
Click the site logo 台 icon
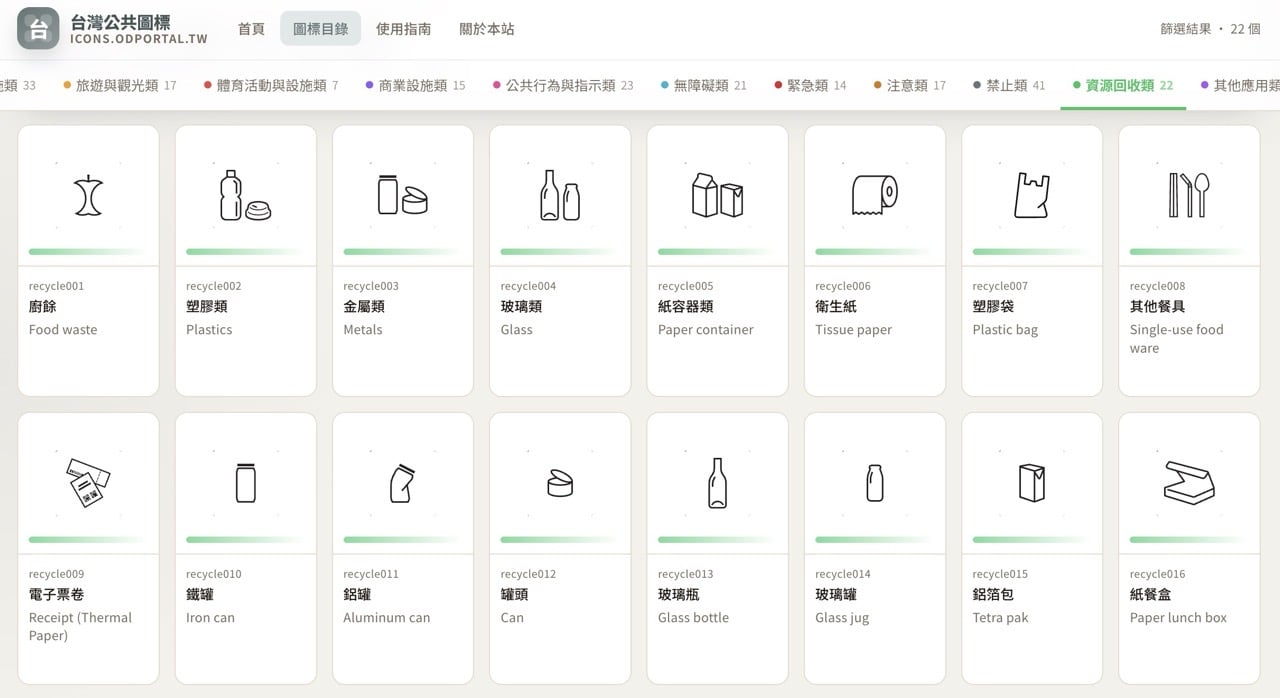tap(37, 28)
